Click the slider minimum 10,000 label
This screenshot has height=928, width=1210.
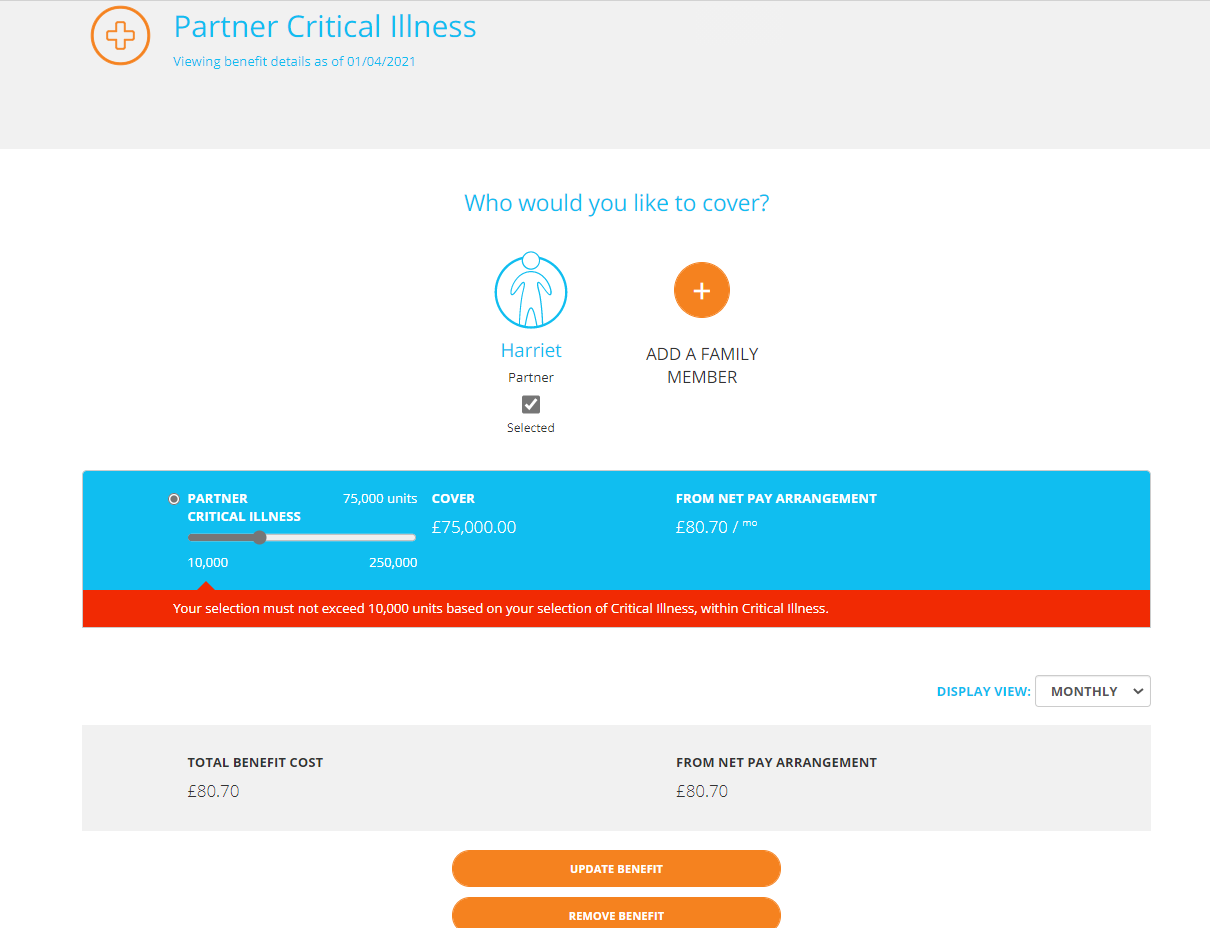pyautogui.click(x=208, y=562)
